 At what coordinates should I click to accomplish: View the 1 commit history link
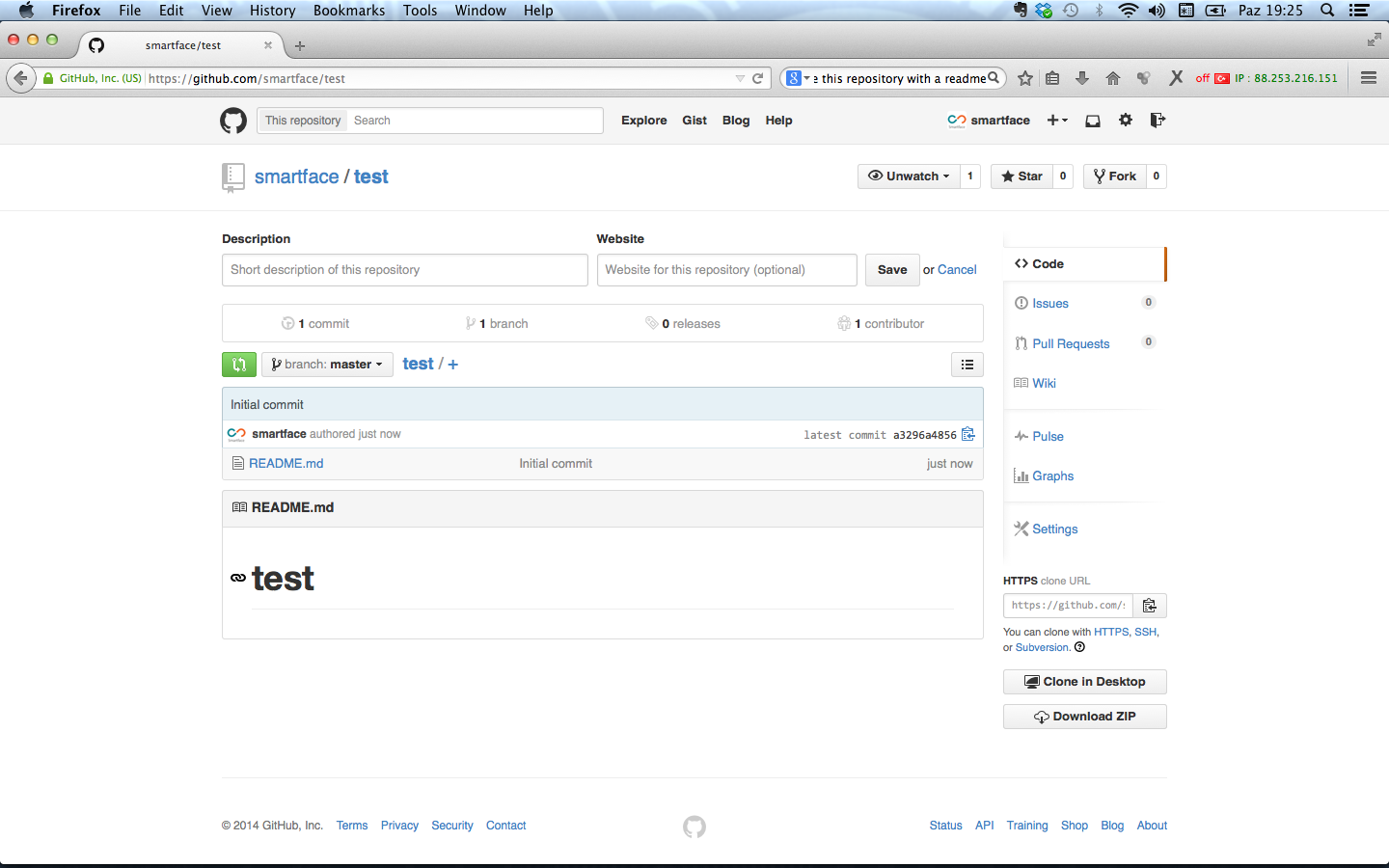[315, 324]
